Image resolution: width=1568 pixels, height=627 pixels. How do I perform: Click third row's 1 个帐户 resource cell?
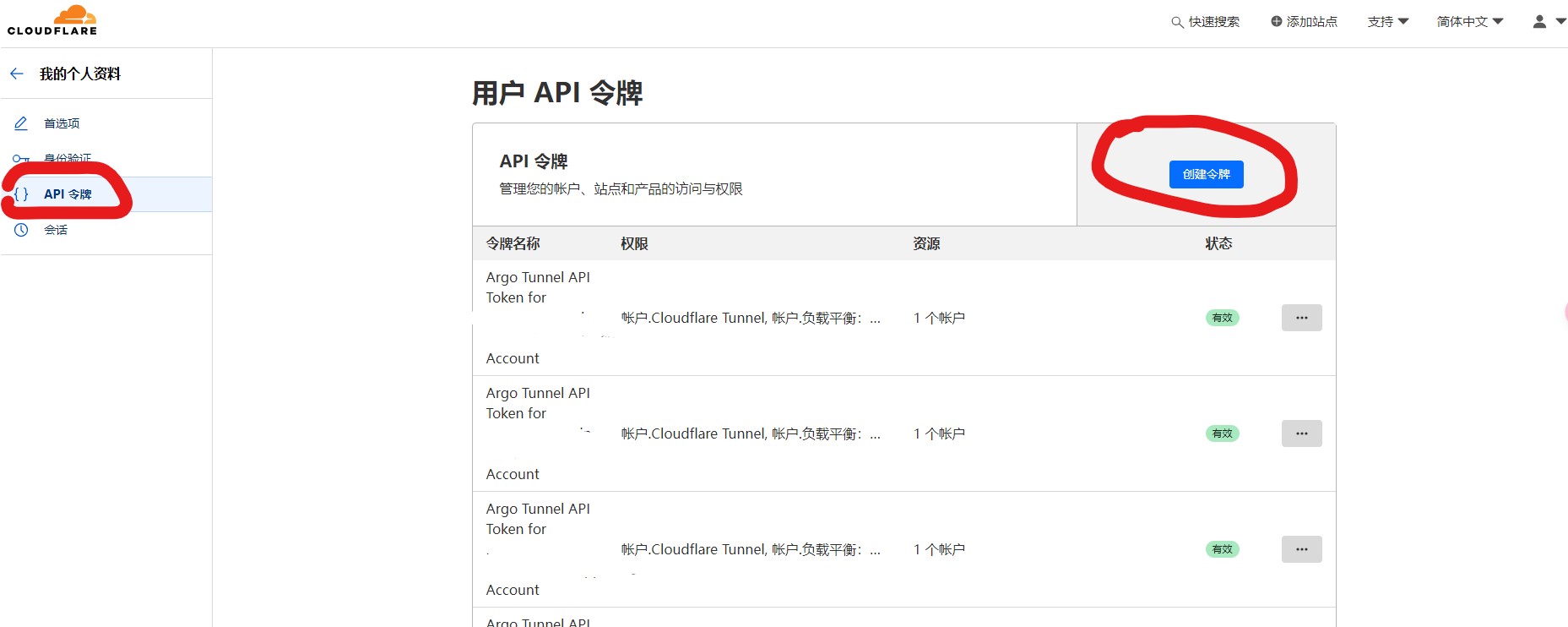click(x=939, y=549)
